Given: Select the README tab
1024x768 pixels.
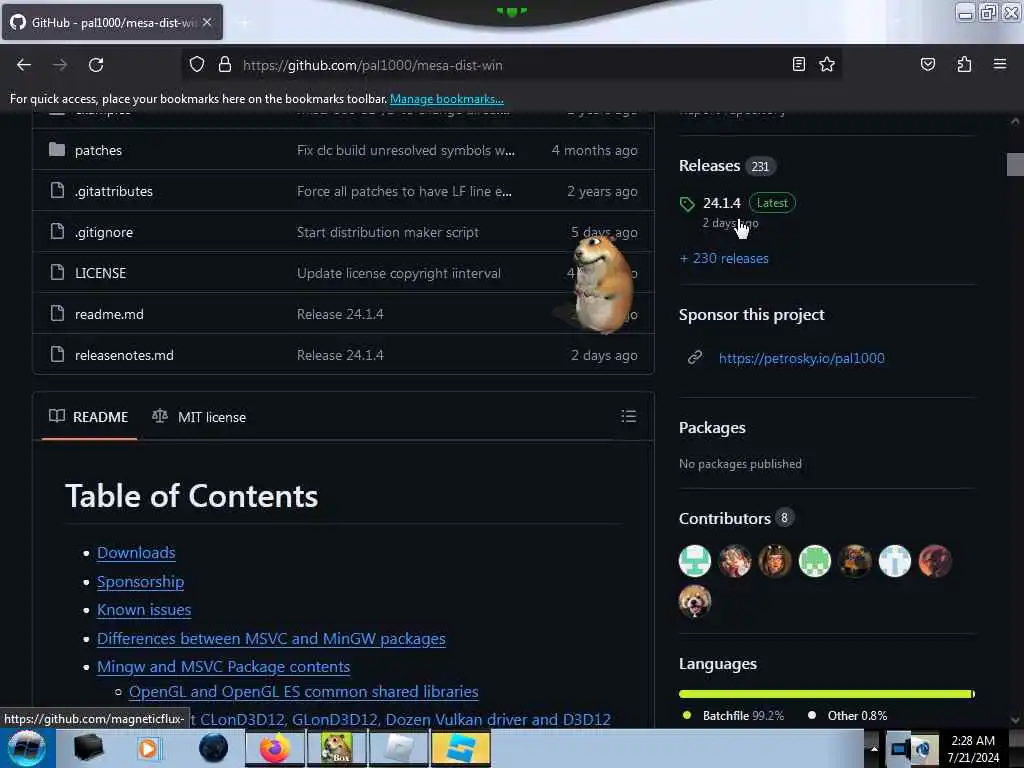Looking at the screenshot, I should click(89, 417).
